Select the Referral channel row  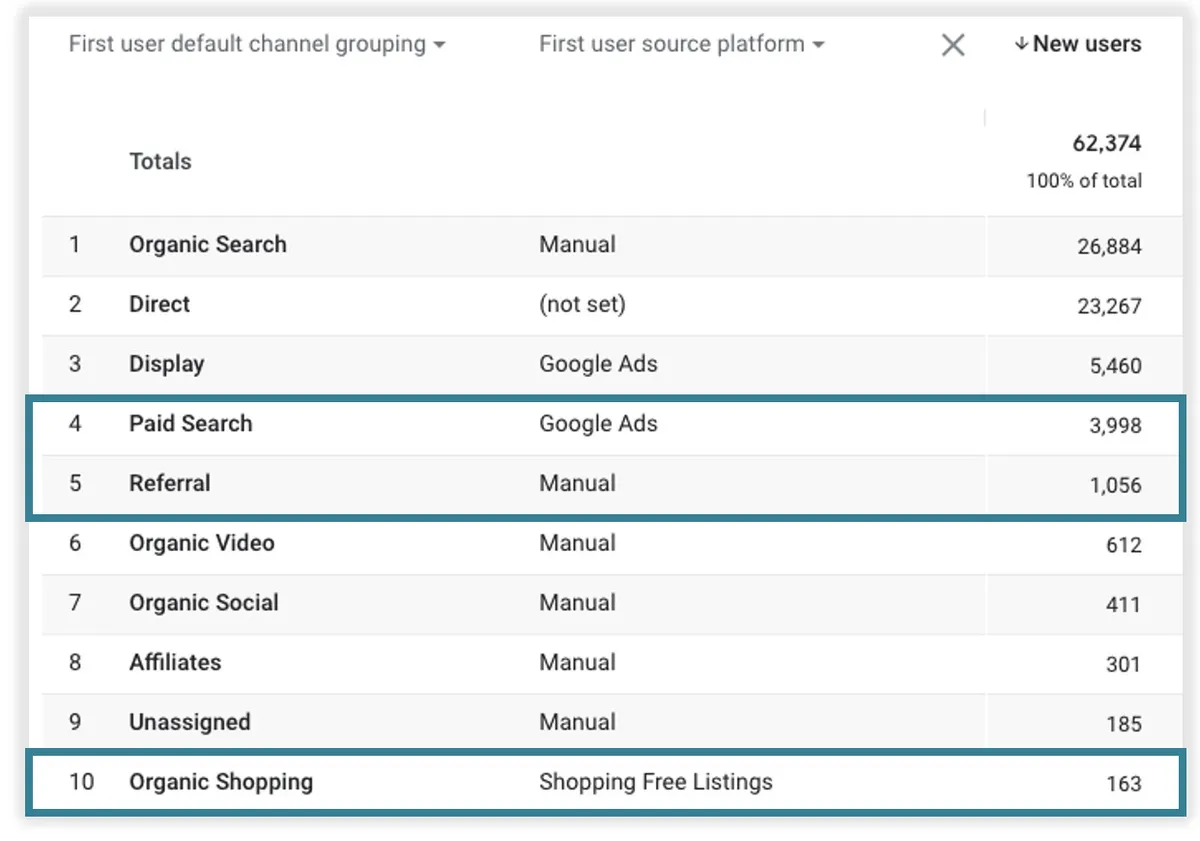pyautogui.click(x=169, y=484)
